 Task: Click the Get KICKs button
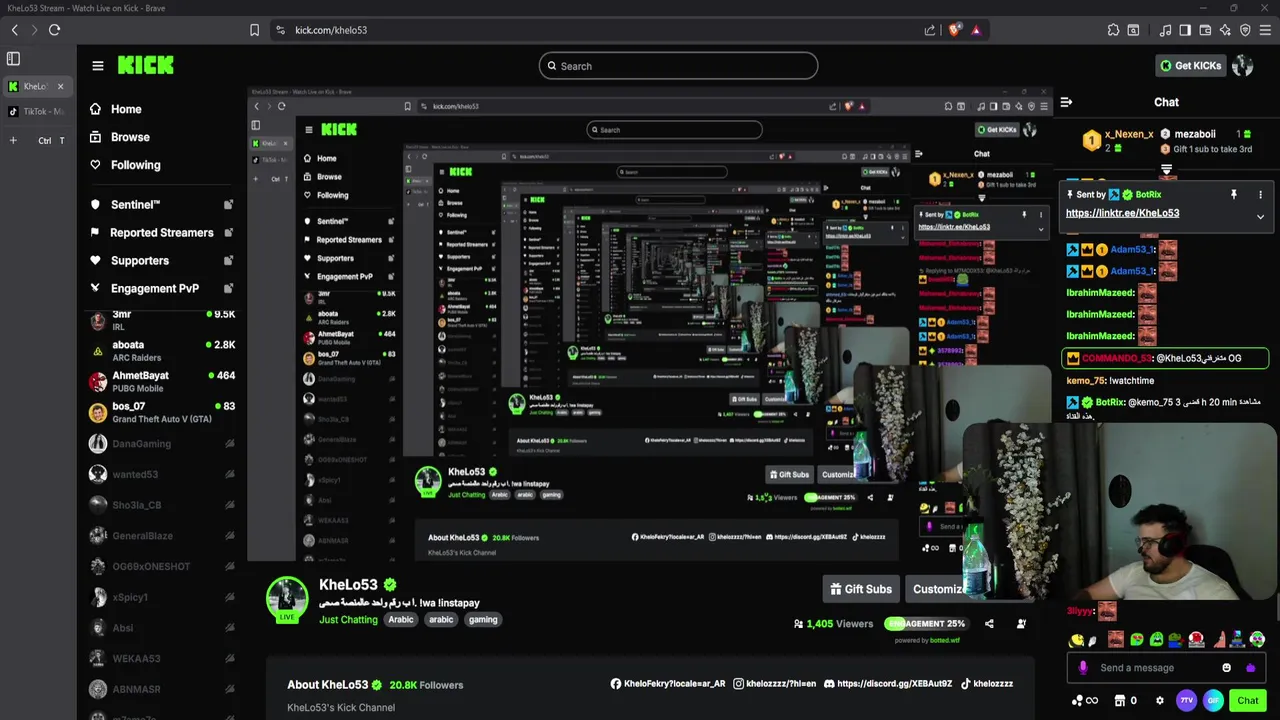pyautogui.click(x=1190, y=66)
